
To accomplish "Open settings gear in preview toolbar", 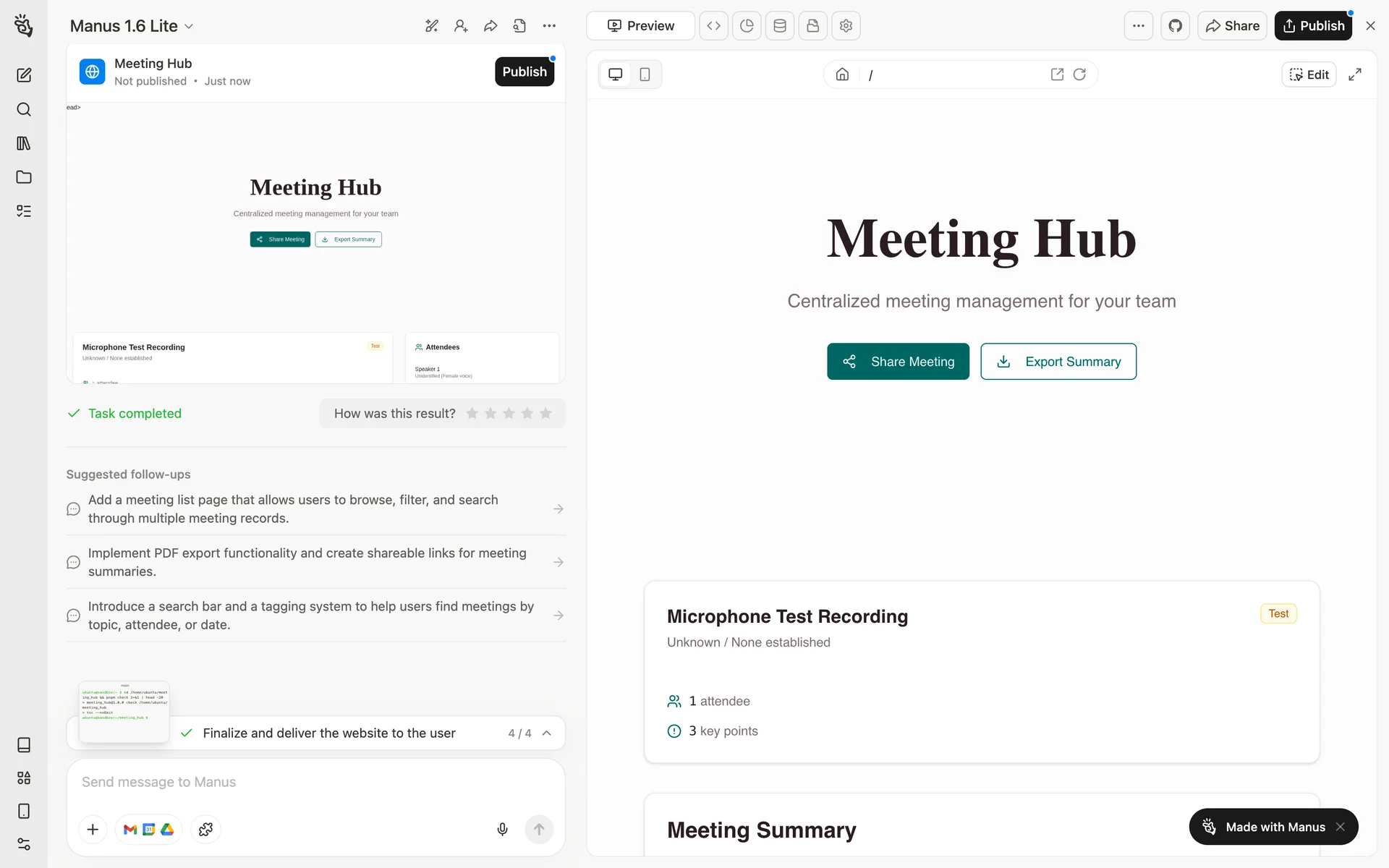I will [846, 26].
